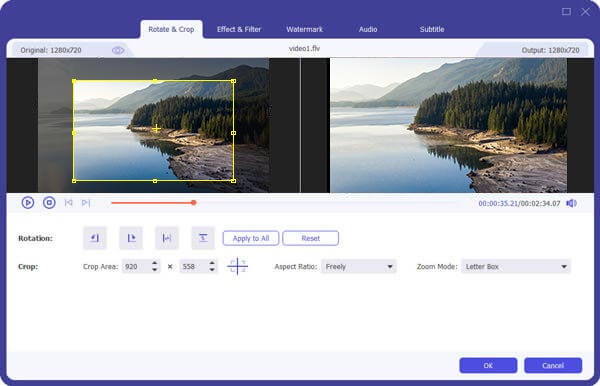Click the Reset button
The width and height of the screenshot is (600, 386).
pos(310,238)
